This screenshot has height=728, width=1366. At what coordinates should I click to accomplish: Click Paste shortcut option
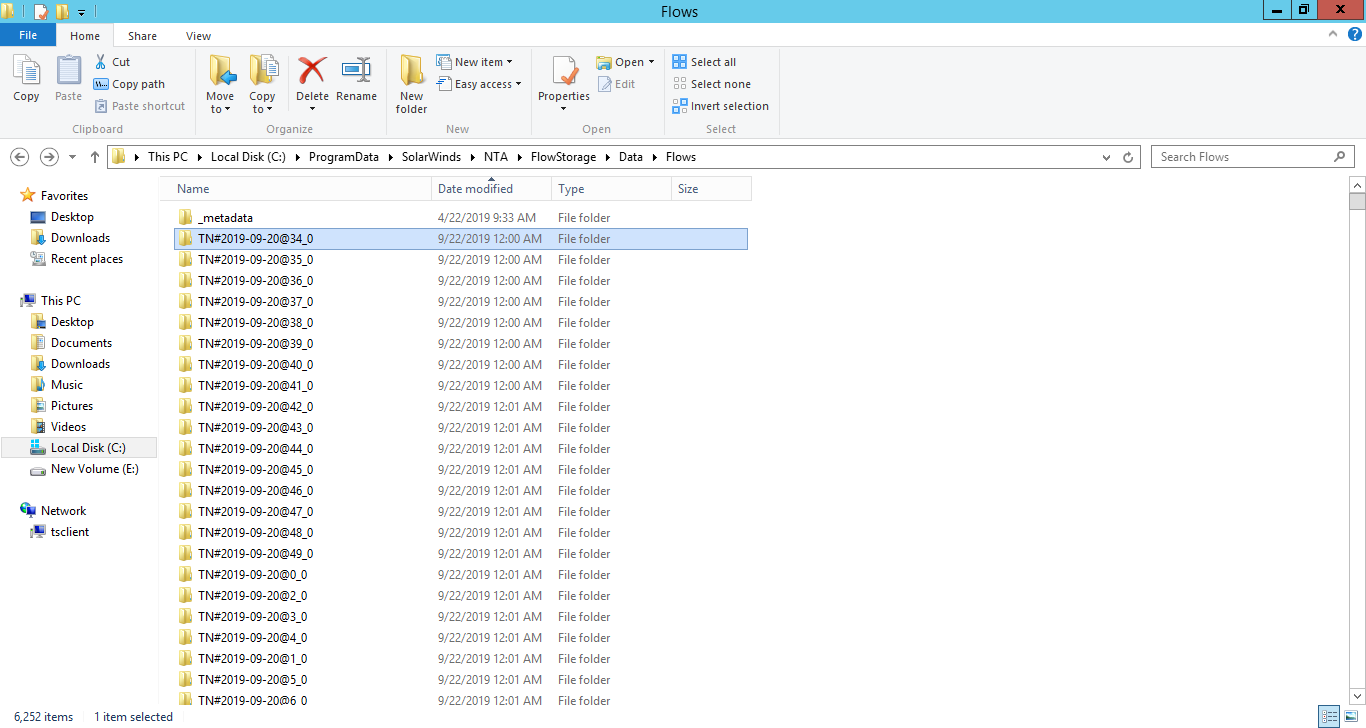point(140,106)
